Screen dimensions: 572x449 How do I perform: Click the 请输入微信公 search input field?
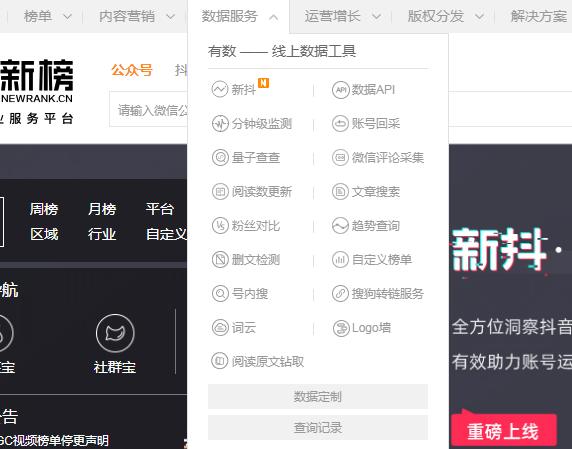pyautogui.click(x=149, y=109)
